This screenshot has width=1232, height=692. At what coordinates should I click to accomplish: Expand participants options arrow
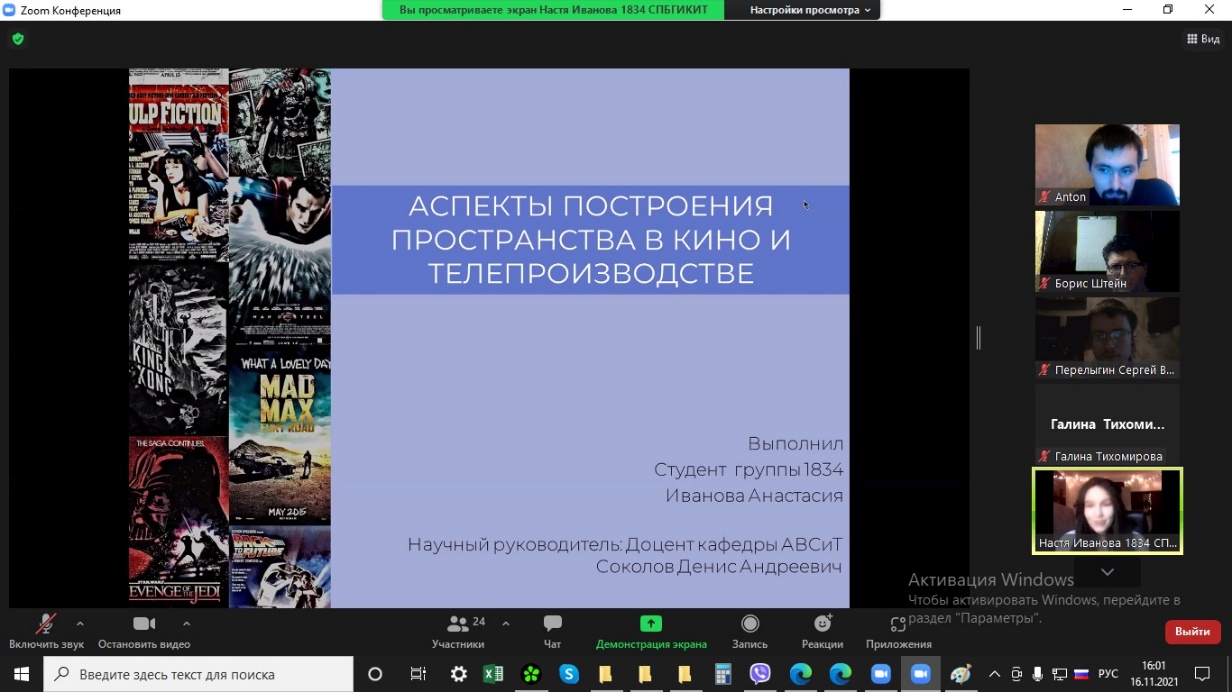tap(505, 623)
